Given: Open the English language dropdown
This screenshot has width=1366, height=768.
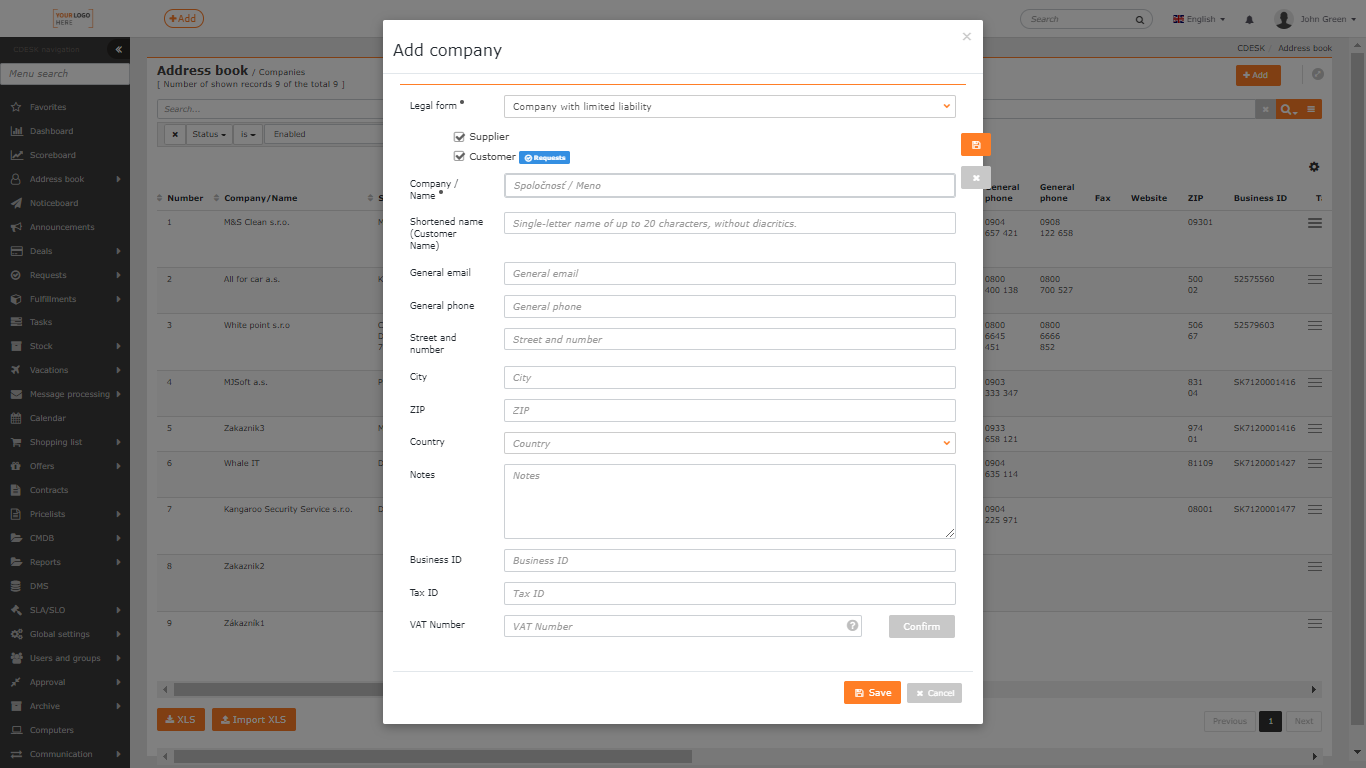Looking at the screenshot, I should click(x=1200, y=19).
